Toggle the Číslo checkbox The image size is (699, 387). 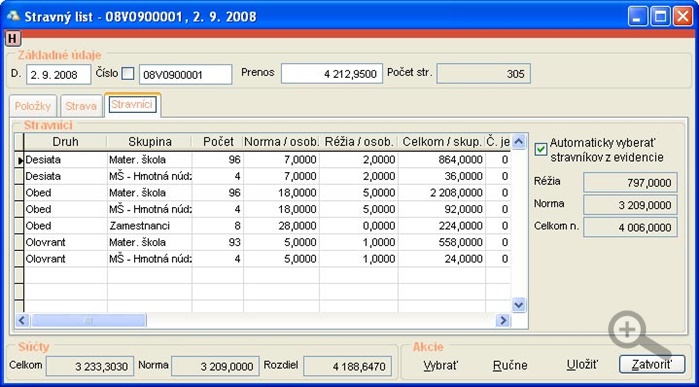(128, 74)
